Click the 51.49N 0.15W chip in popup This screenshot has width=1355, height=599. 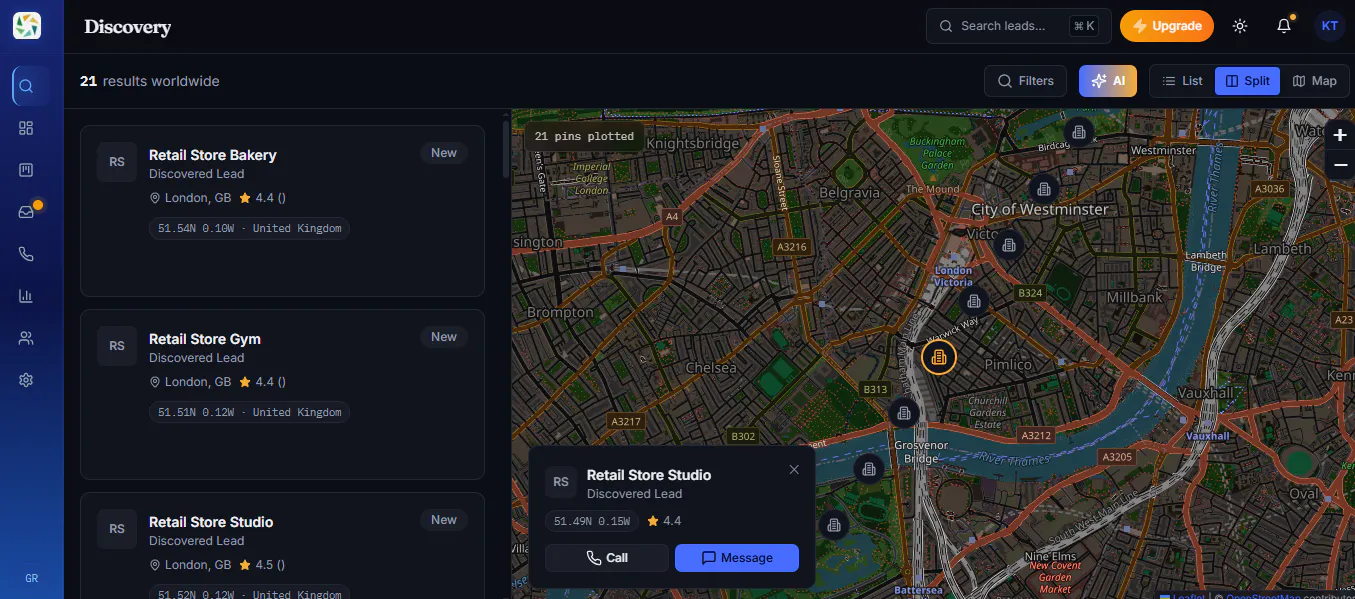(x=592, y=521)
